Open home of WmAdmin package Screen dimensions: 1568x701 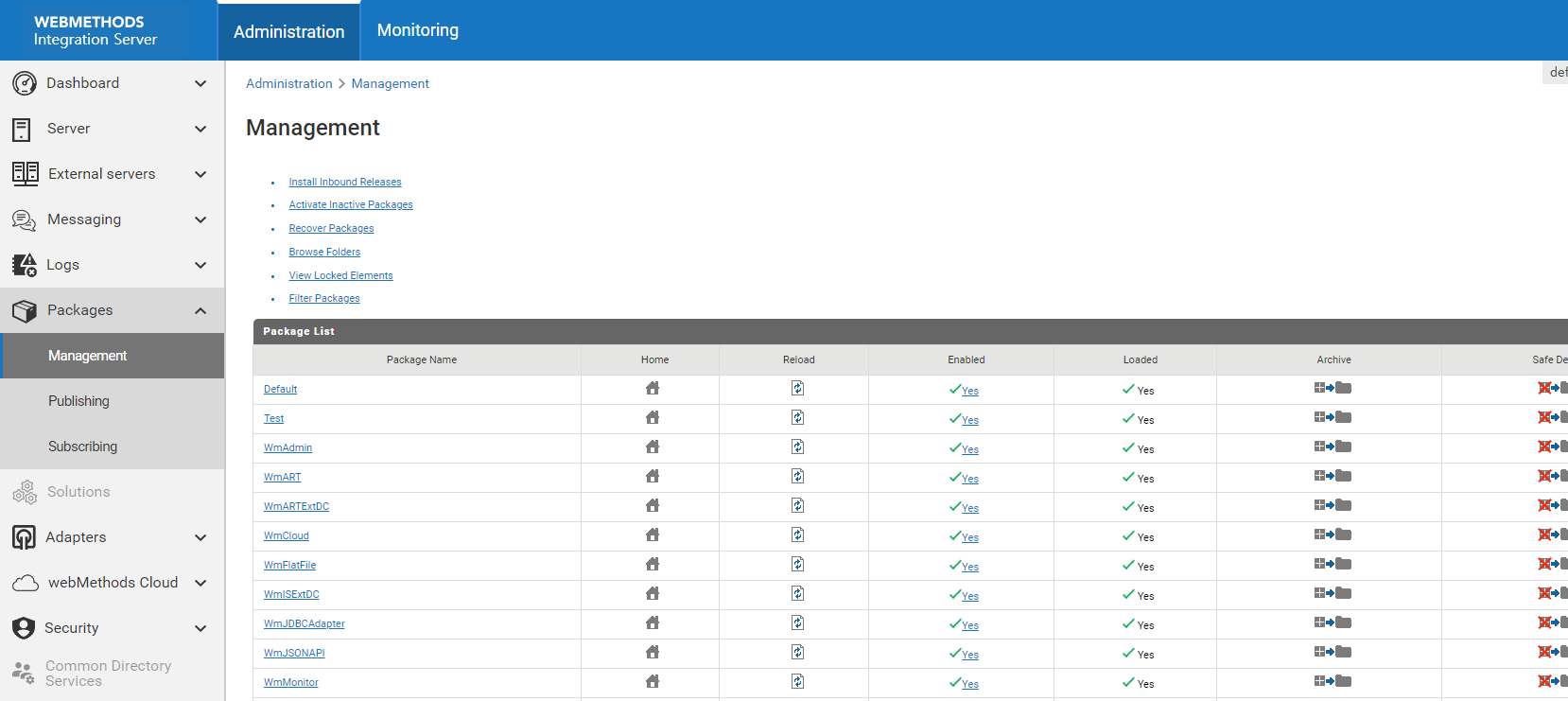click(x=653, y=447)
